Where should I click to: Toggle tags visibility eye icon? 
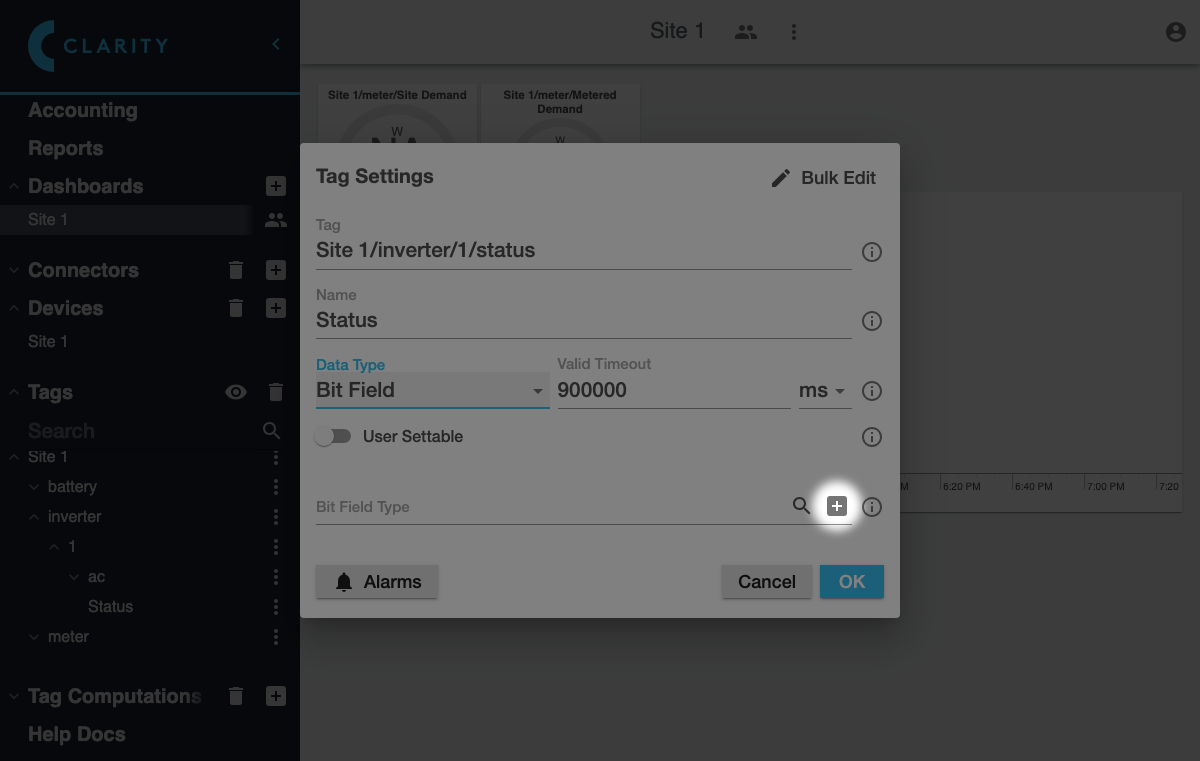pos(236,392)
